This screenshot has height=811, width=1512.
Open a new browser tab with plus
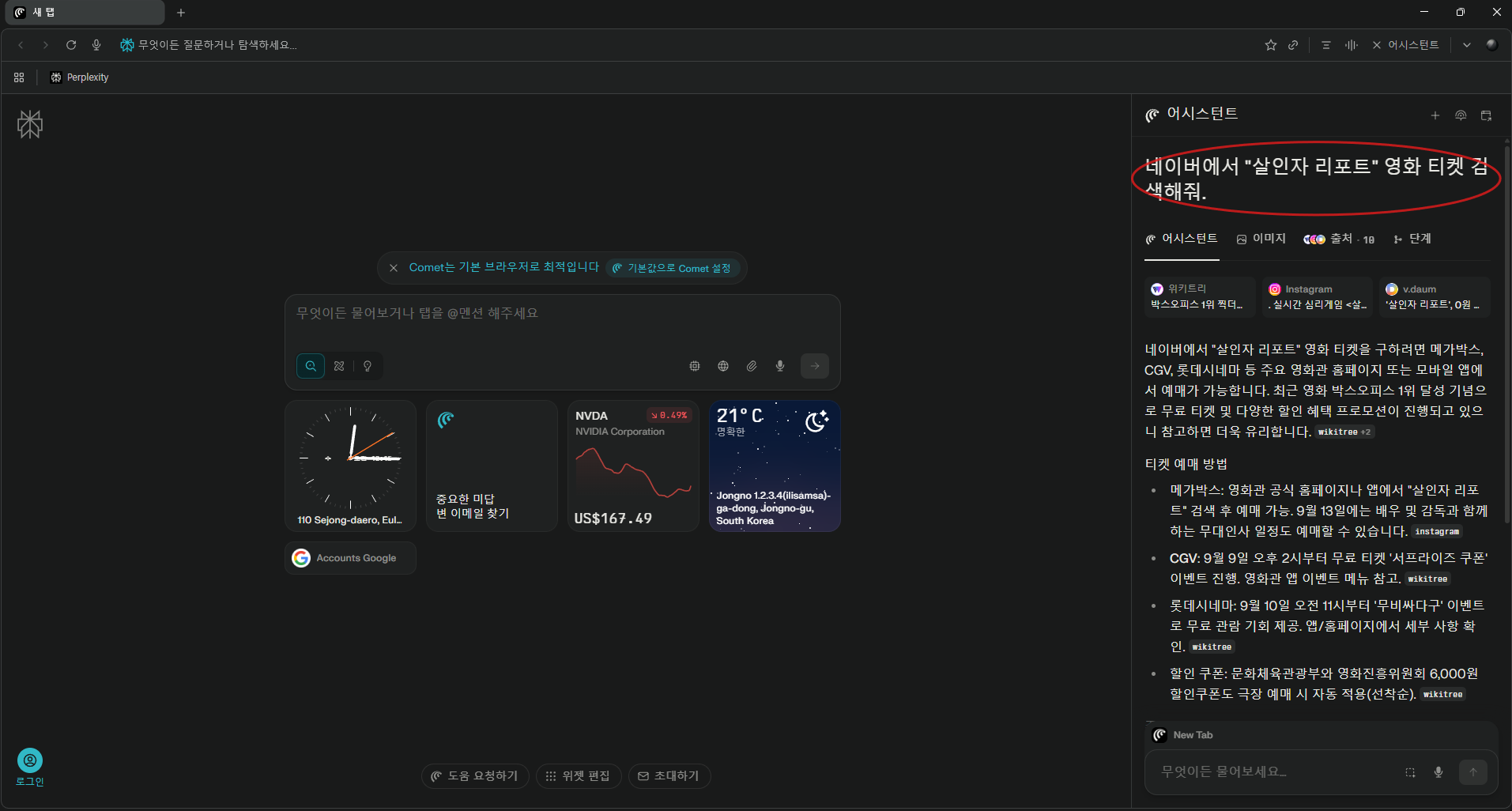click(181, 13)
